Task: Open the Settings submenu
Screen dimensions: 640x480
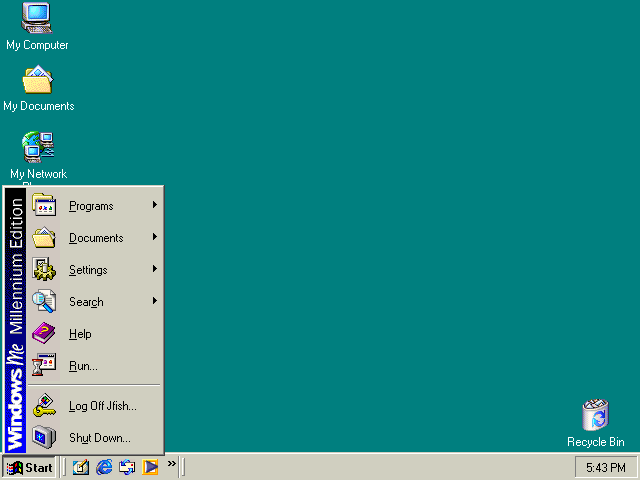Action: [95, 269]
